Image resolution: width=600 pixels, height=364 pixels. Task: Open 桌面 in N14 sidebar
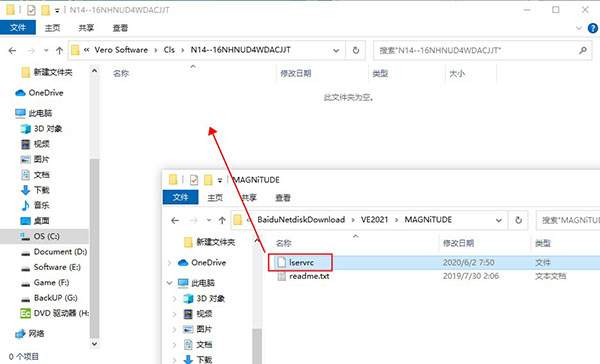tap(35, 221)
